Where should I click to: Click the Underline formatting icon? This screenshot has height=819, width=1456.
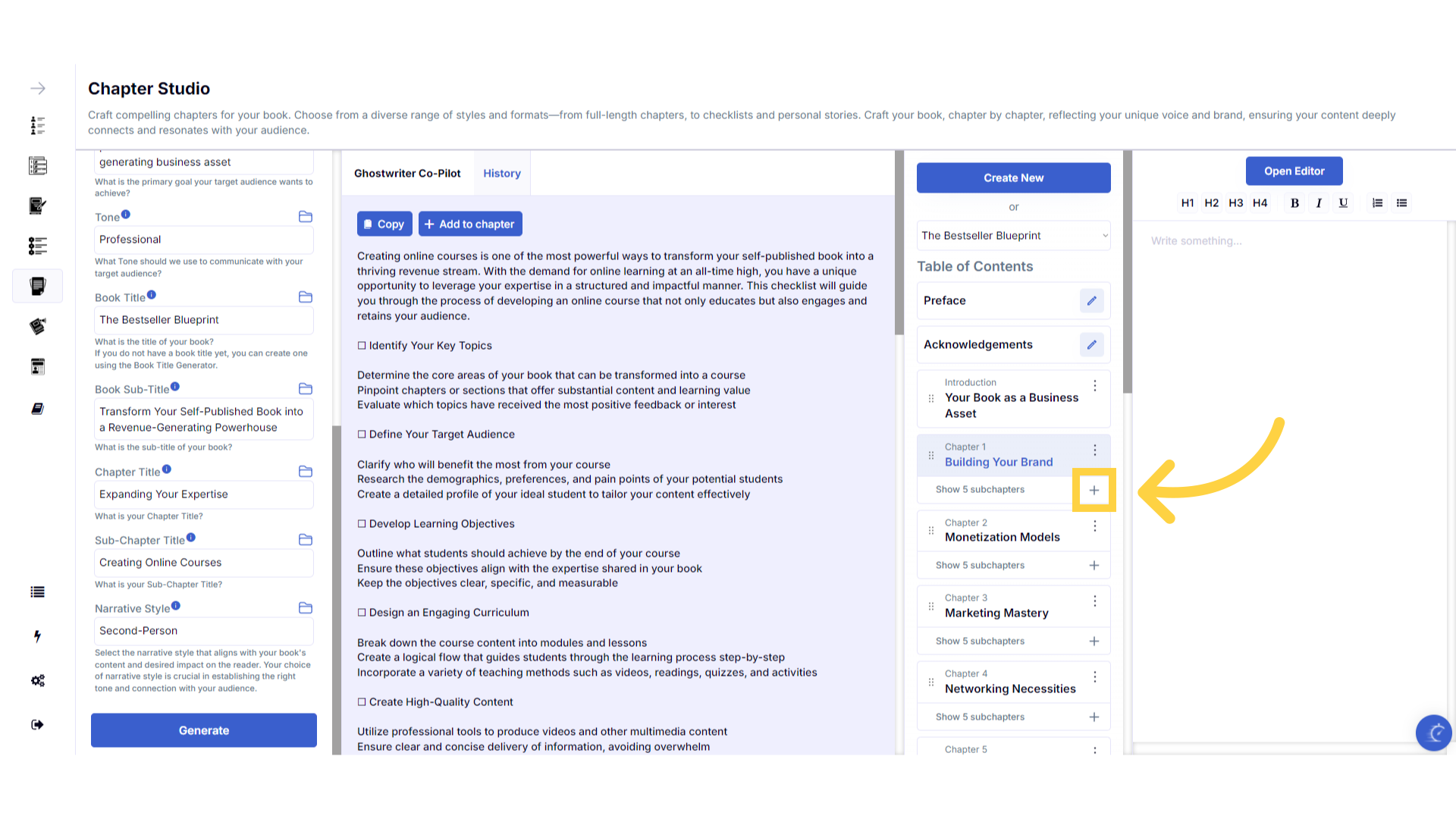coord(1343,203)
